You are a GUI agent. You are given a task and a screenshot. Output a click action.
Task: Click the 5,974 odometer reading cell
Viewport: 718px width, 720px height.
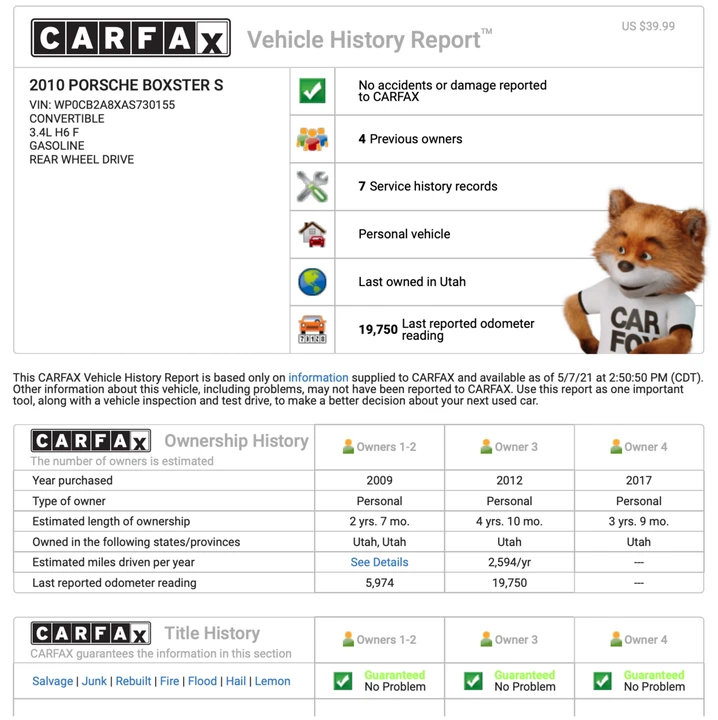coord(379,583)
